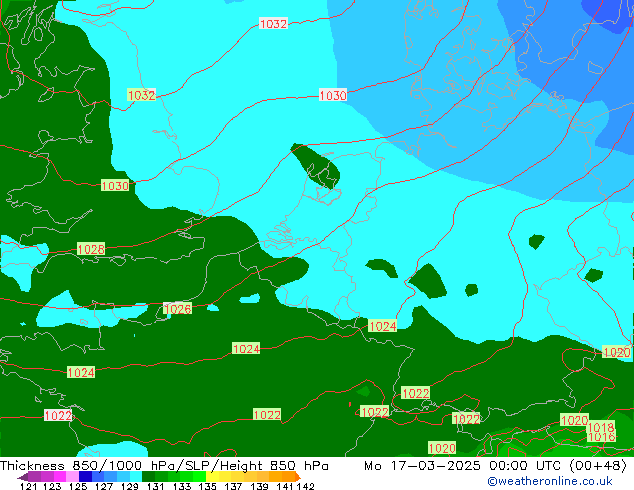Click the legend value 142
Image resolution: width=634 pixels, height=490 pixels.
coord(305,486)
